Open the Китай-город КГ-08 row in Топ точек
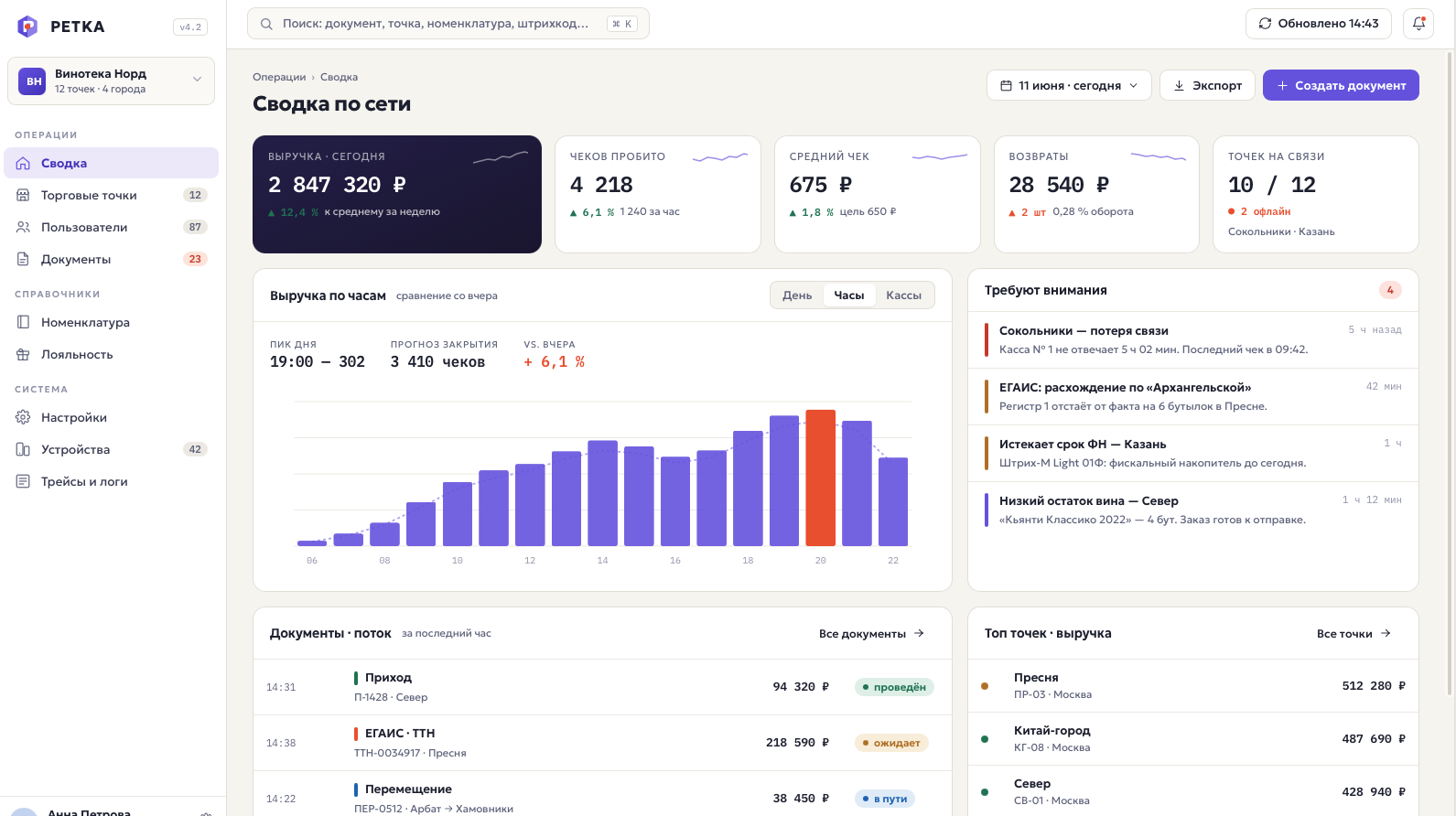The height and width of the screenshot is (816, 1456). pos(1193,739)
